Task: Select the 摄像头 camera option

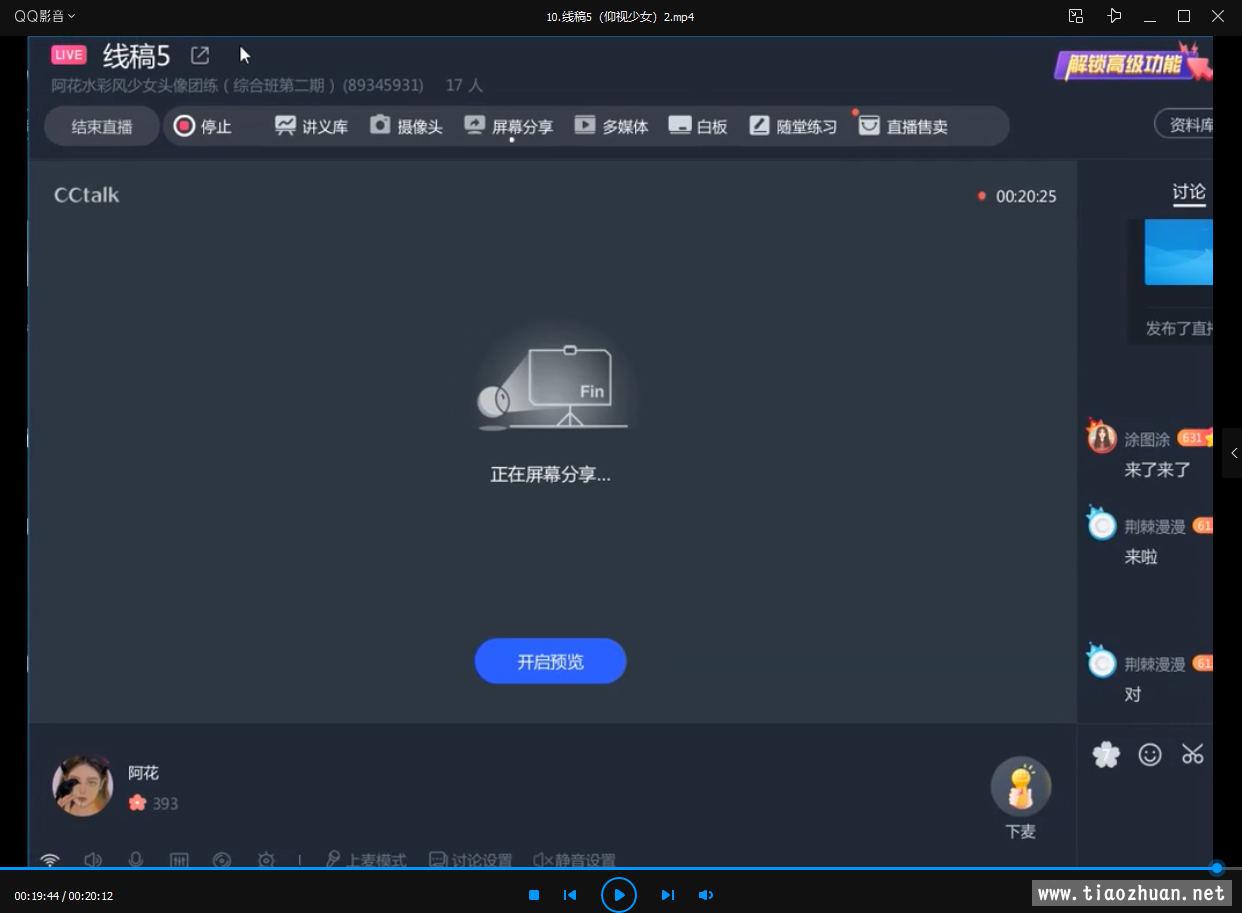Action: [406, 127]
